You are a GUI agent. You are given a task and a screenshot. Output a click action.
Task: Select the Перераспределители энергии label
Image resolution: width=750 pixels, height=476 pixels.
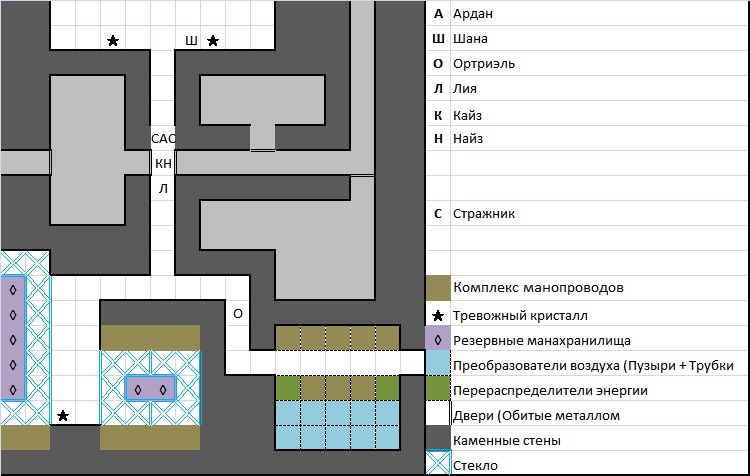(x=550, y=390)
